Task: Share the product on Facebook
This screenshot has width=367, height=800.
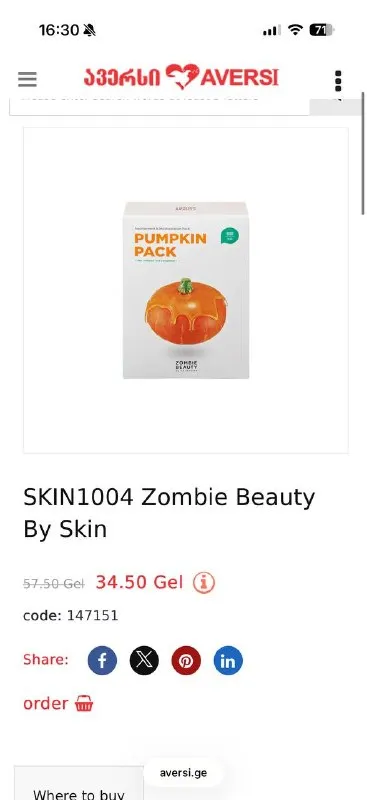Action: point(102,661)
